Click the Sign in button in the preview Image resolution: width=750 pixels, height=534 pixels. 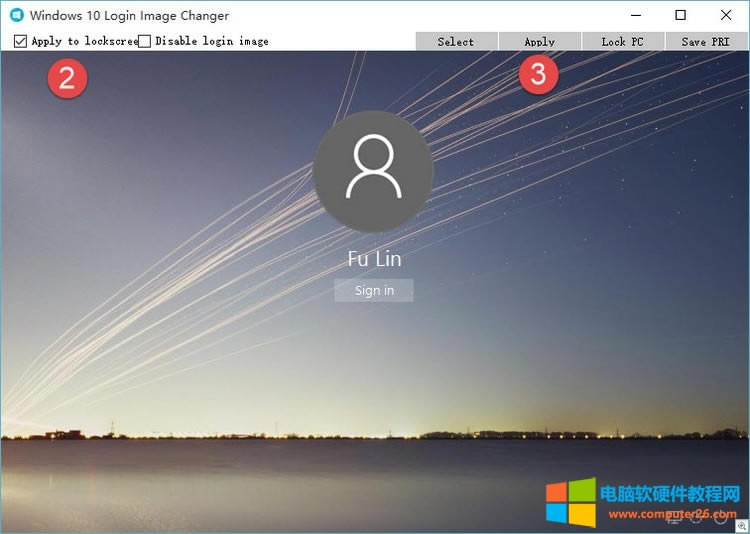[x=374, y=290]
